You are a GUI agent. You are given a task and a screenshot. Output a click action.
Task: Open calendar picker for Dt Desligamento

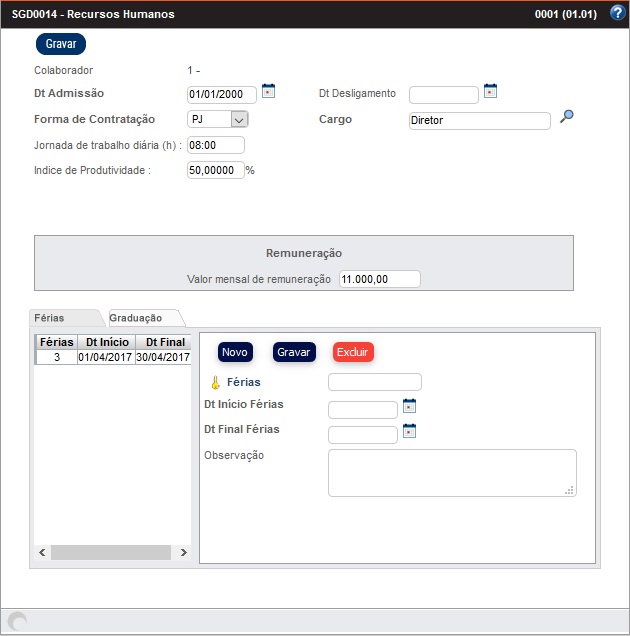point(490,91)
